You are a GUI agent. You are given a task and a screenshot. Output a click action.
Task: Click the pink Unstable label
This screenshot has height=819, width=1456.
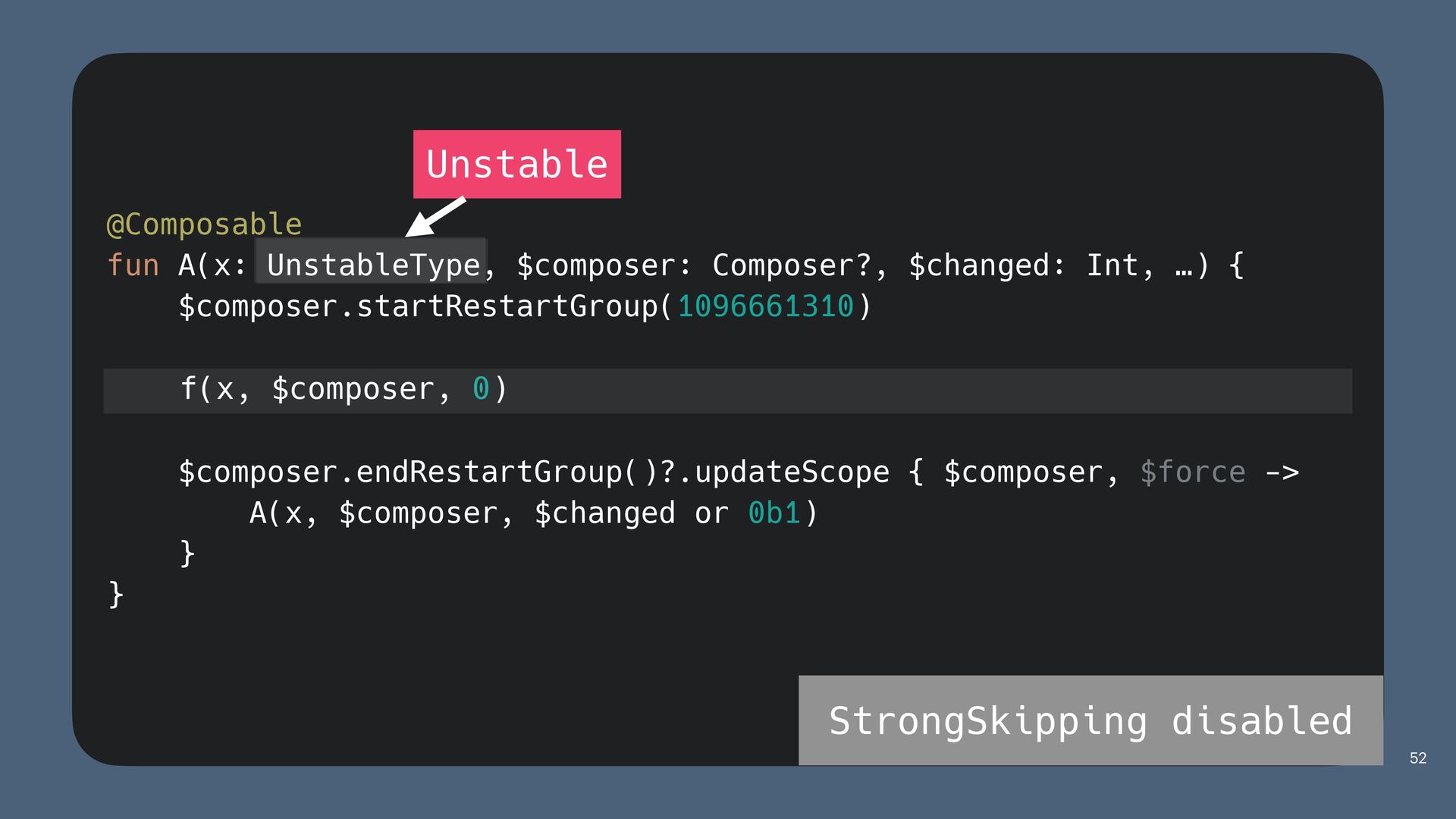tap(516, 165)
